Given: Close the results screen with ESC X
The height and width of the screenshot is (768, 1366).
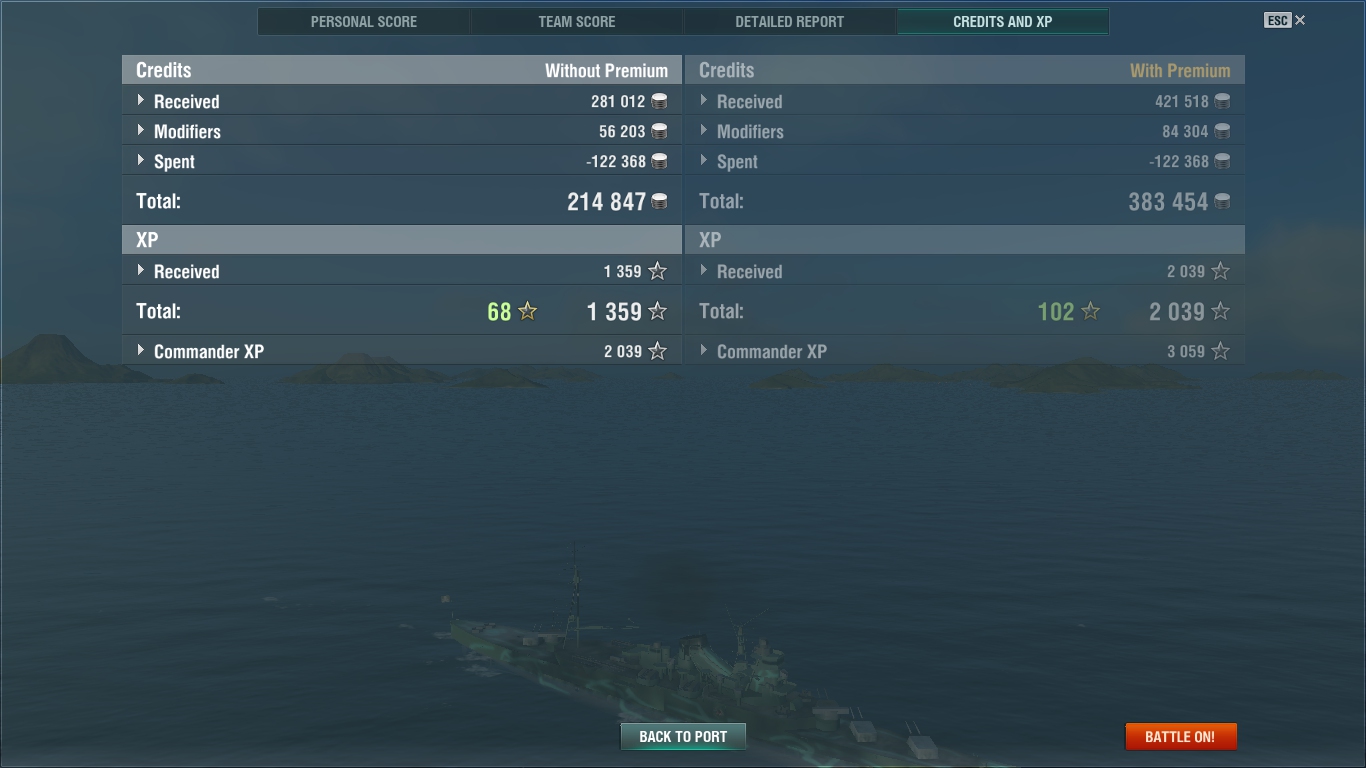Looking at the screenshot, I should (1285, 20).
